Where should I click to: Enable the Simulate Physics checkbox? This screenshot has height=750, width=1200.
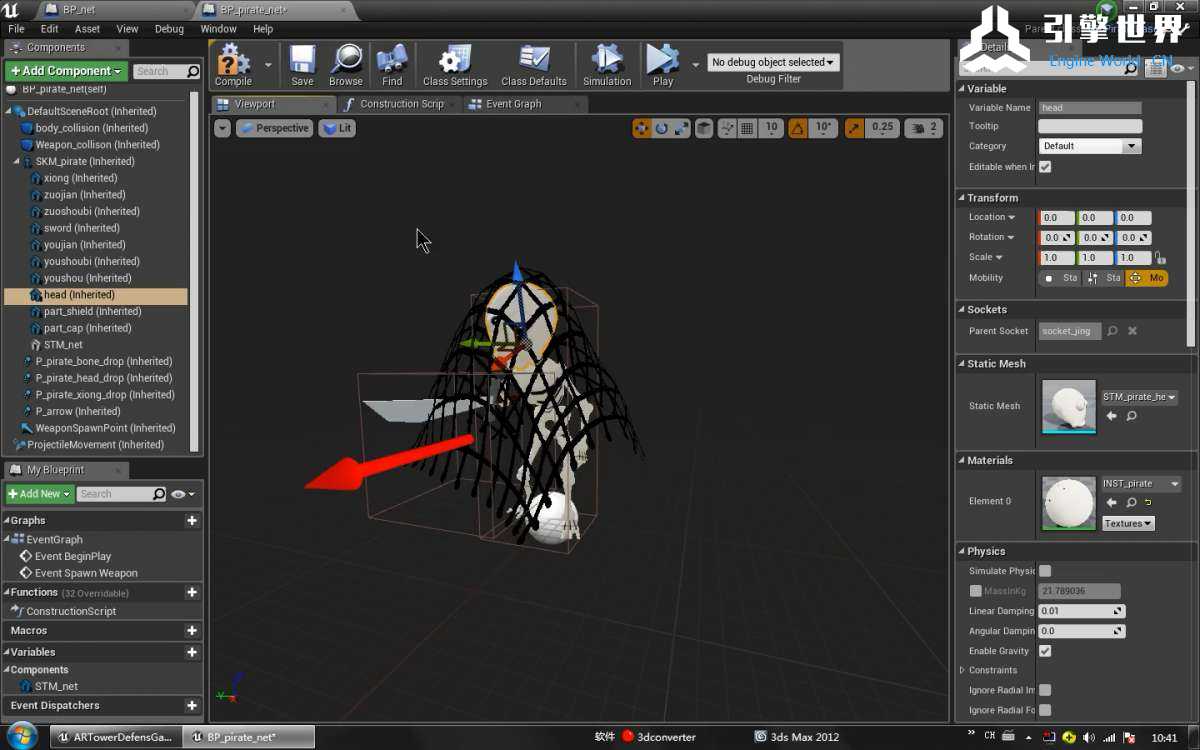click(x=1045, y=571)
